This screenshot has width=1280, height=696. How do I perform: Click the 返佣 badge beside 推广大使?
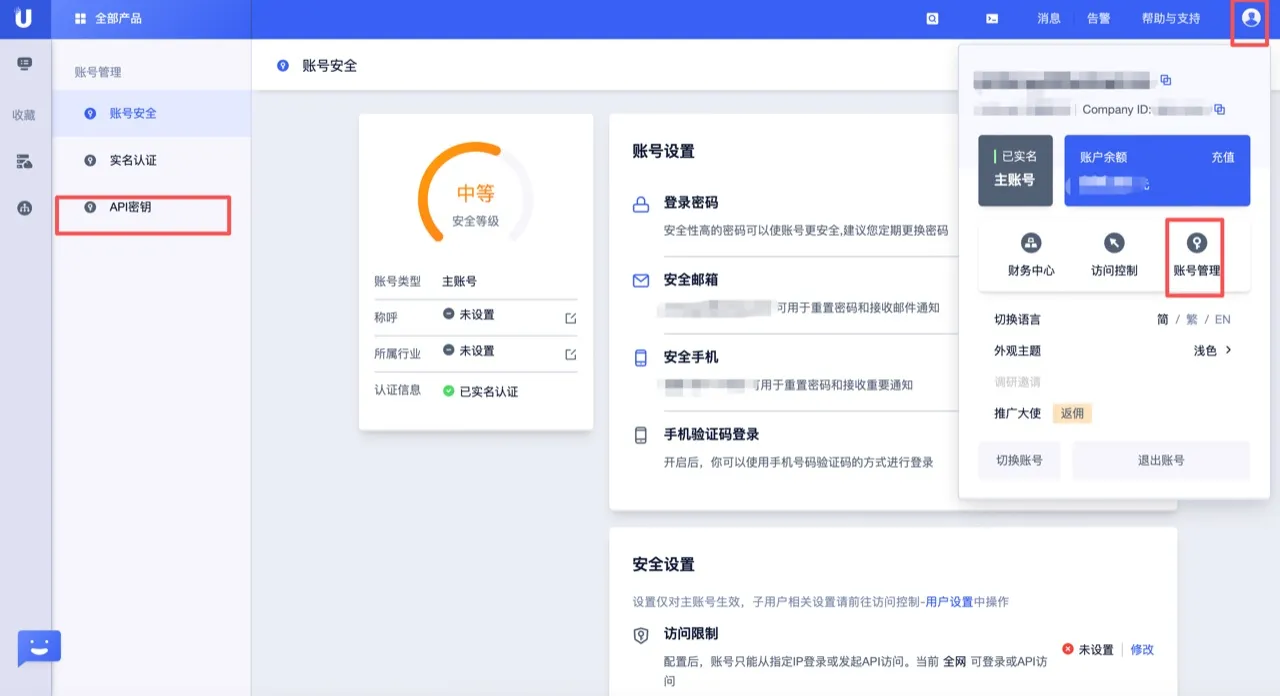1072,413
